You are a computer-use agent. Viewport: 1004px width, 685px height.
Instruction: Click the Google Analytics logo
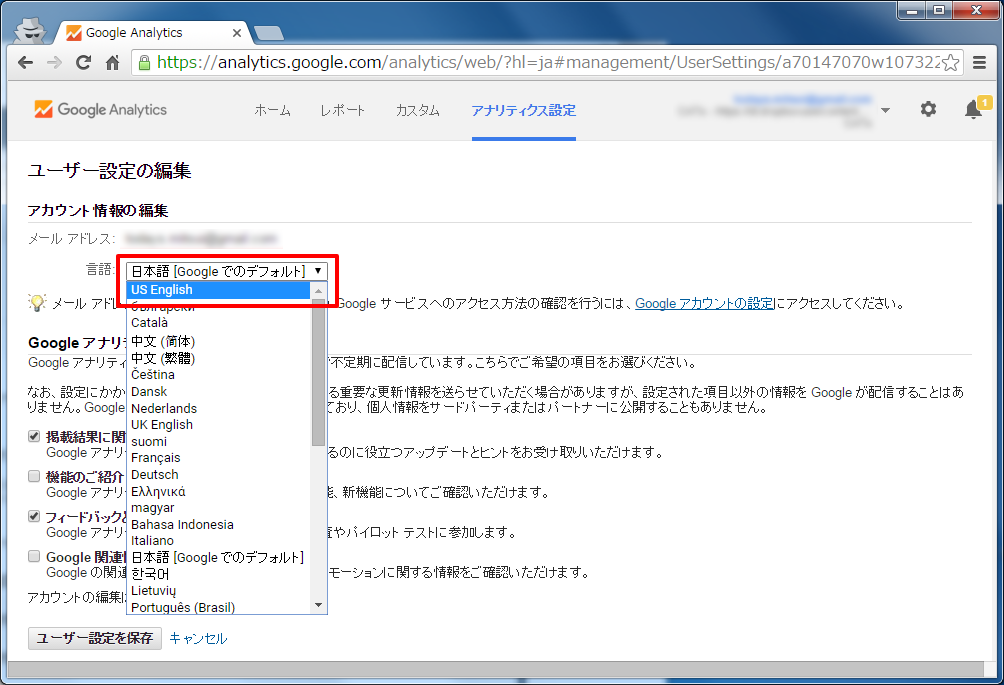point(101,109)
